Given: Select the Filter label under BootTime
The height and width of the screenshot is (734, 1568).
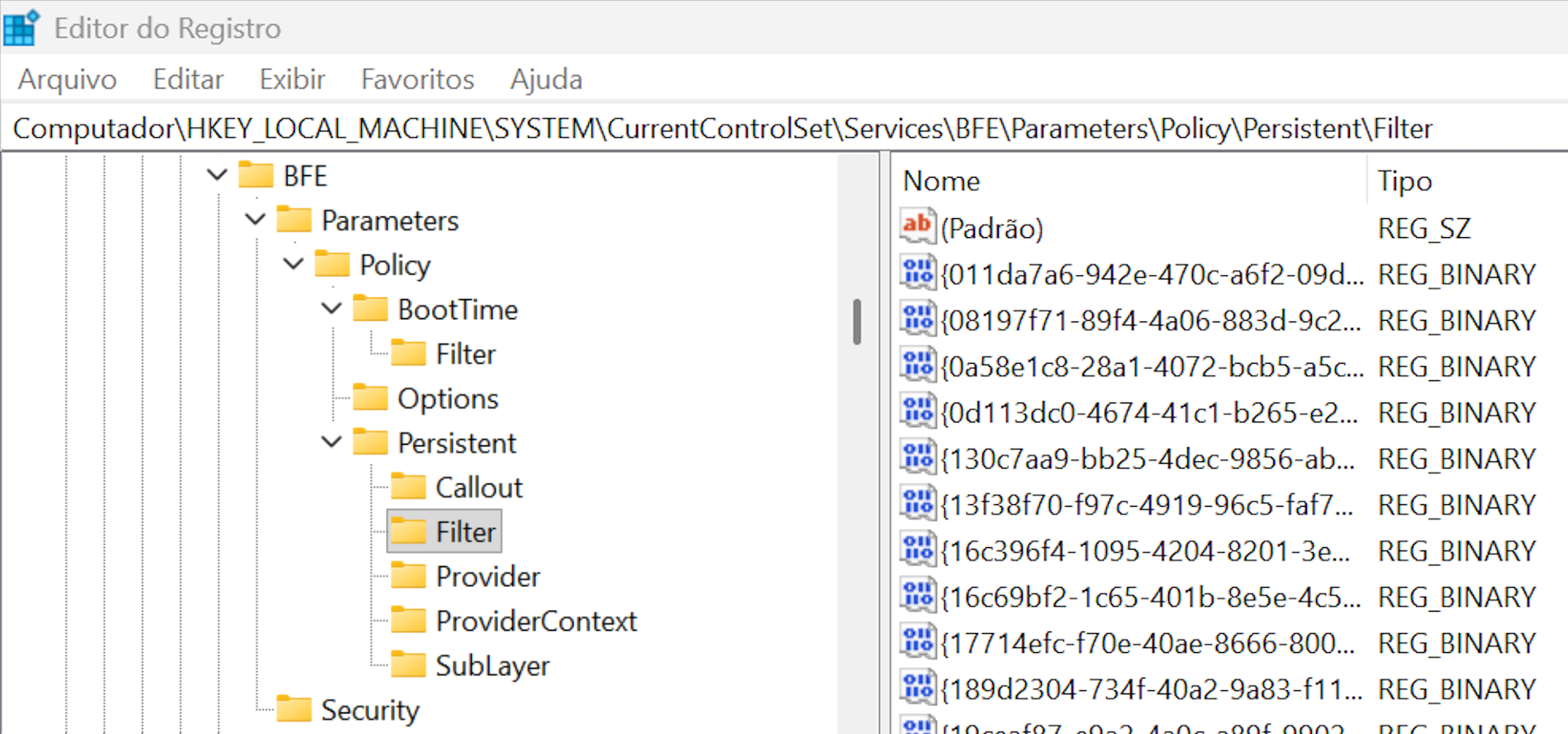Looking at the screenshot, I should pos(465,354).
